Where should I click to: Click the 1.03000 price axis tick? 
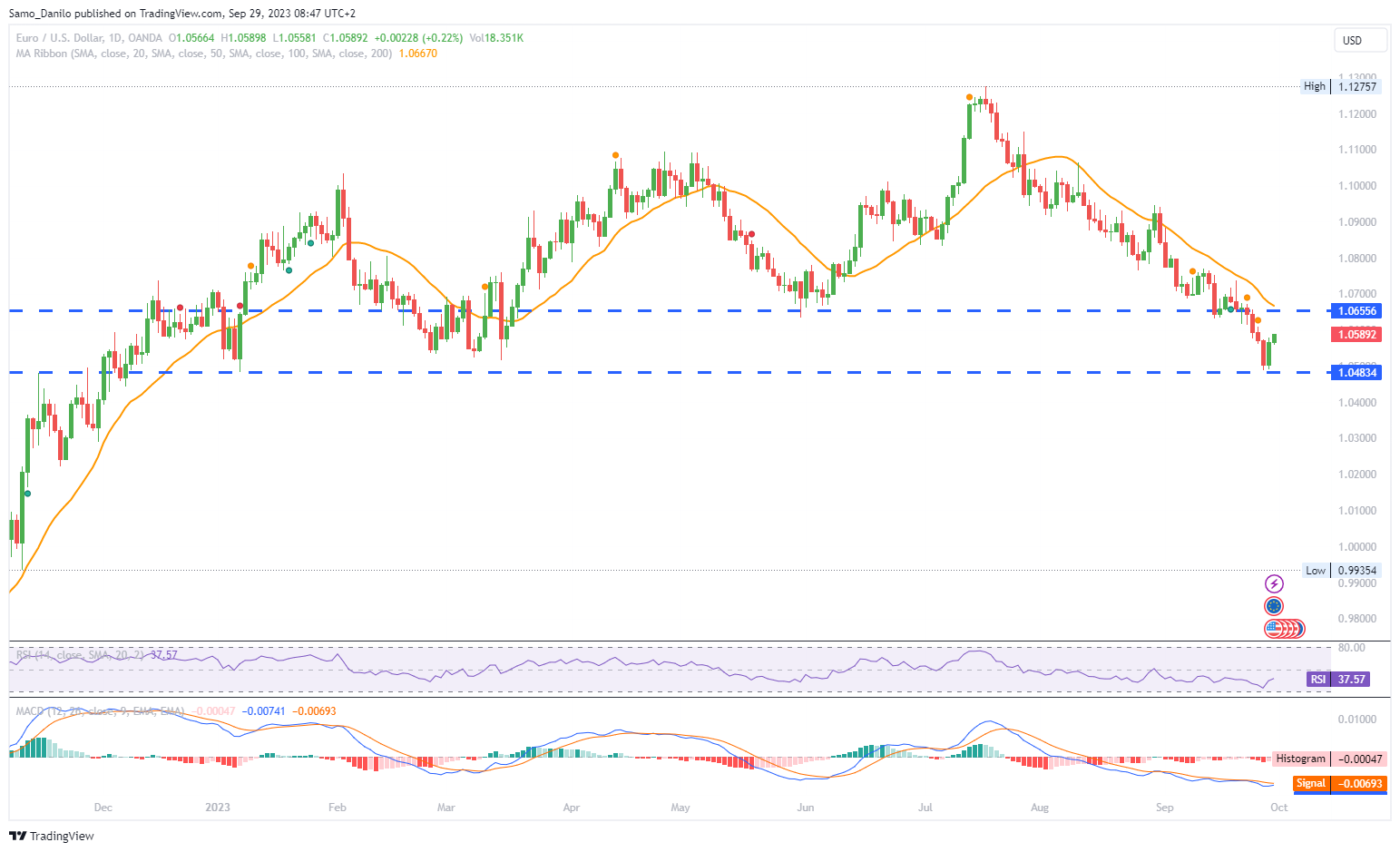[x=1357, y=438]
